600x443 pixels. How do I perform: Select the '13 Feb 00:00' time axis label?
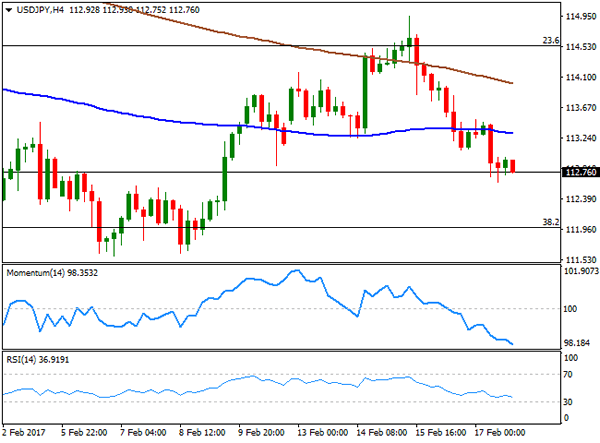coord(323,433)
